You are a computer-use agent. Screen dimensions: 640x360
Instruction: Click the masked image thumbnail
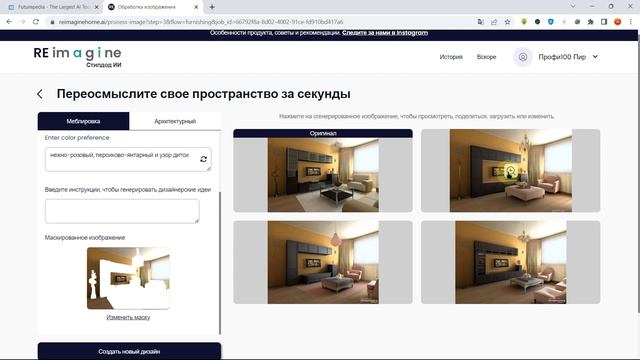(128, 278)
